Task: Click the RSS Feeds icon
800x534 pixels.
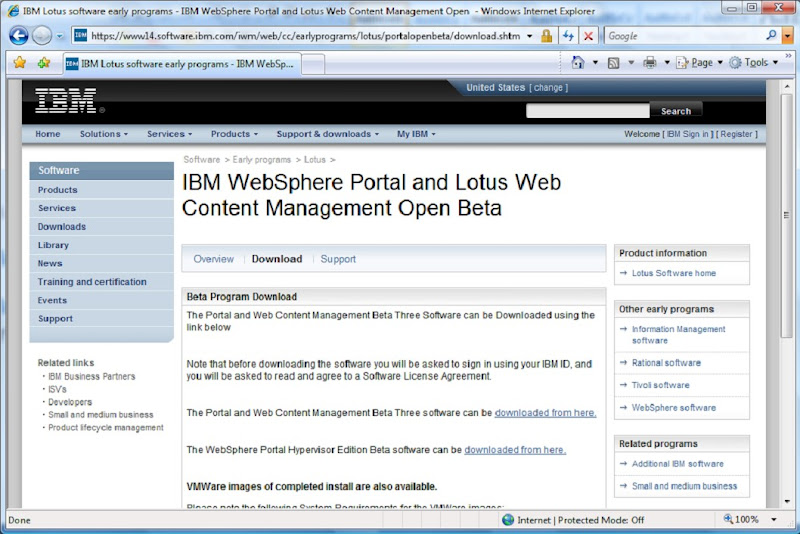Action: click(x=614, y=63)
